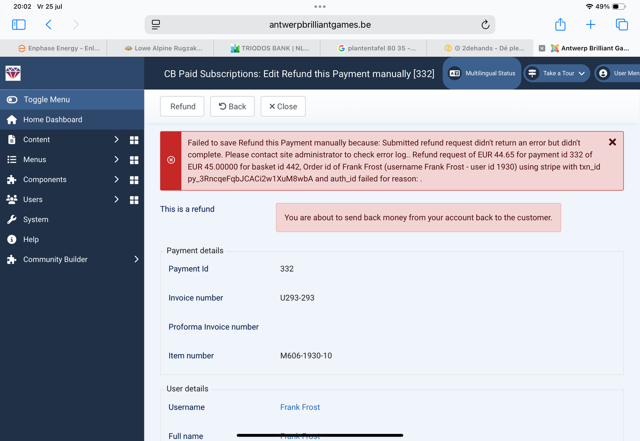Screen dimensions: 640x441
Task: Open the Safari share icon
Action: pyautogui.click(x=560, y=24)
